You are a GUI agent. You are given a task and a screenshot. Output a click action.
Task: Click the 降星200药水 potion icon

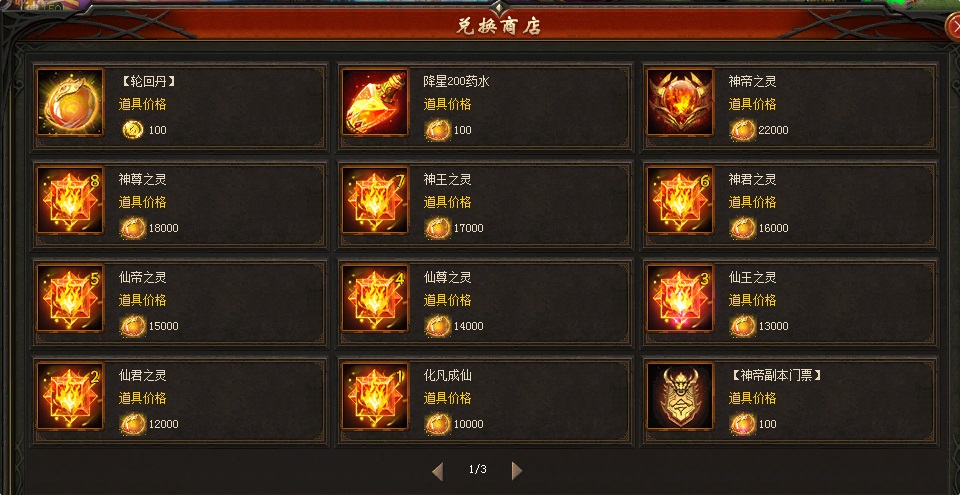point(375,102)
